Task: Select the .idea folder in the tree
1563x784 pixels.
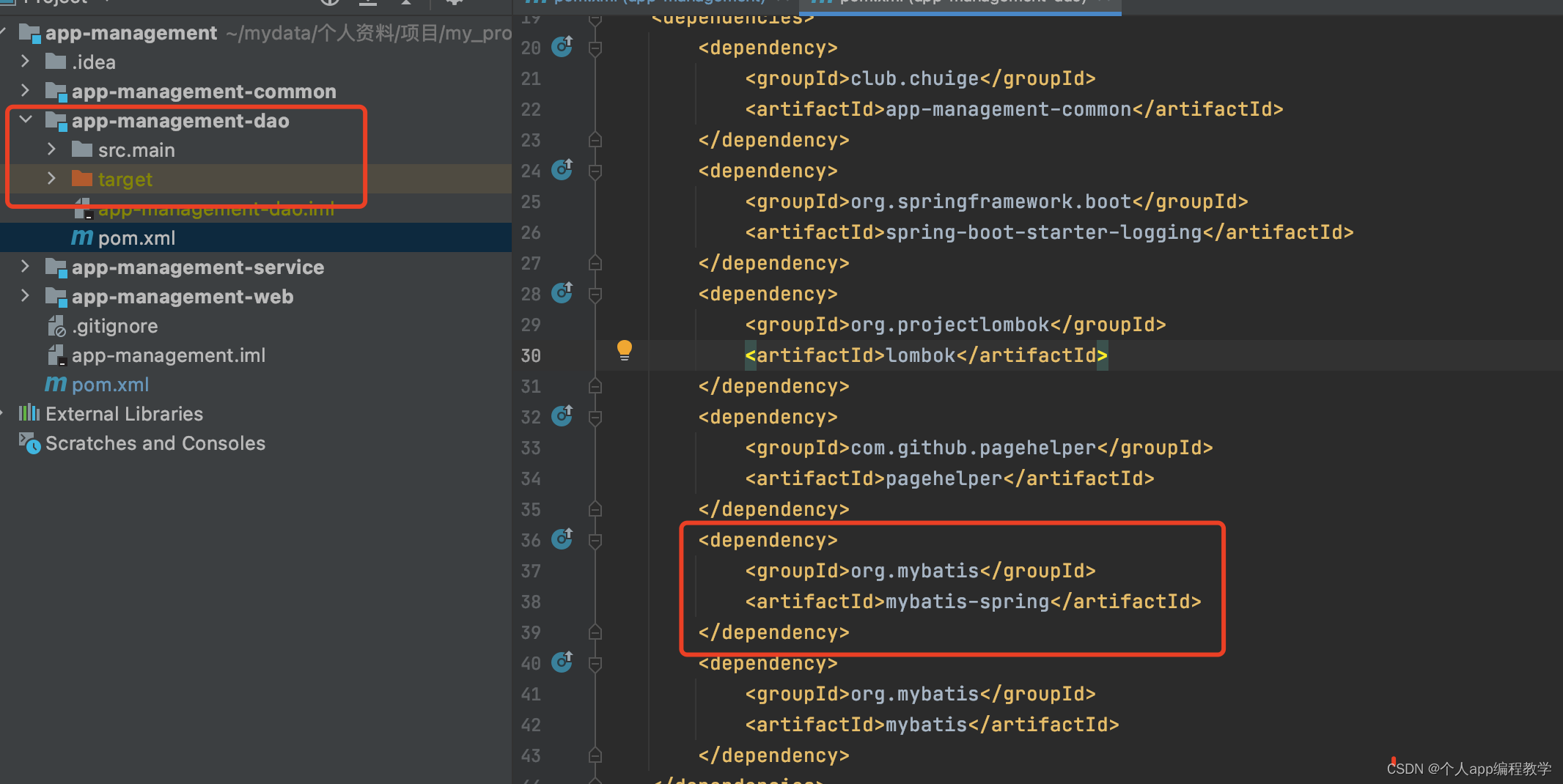Action: coord(256,62)
